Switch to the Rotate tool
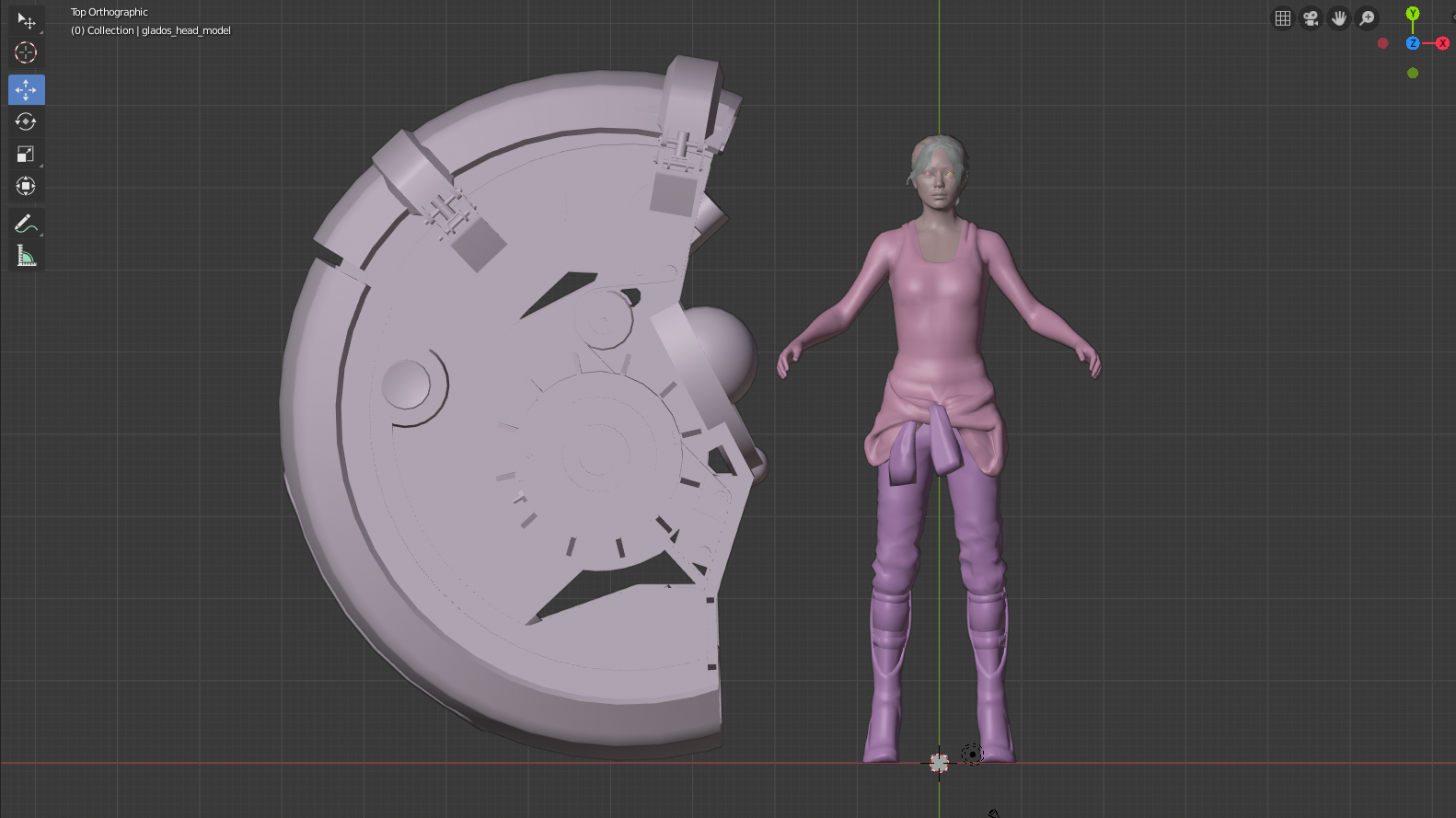This screenshot has height=818, width=1456. coord(26,121)
